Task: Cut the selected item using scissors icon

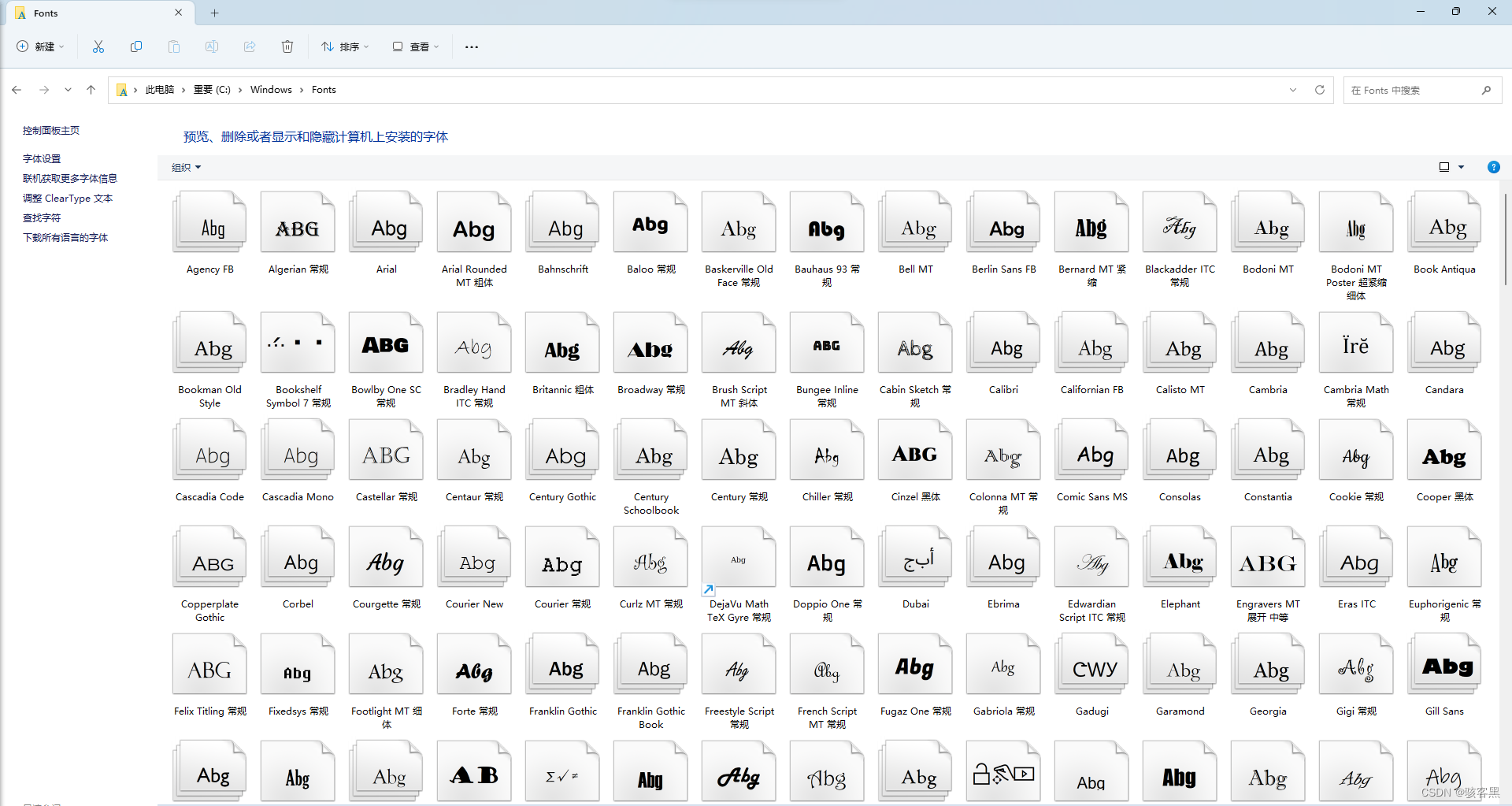Action: [x=98, y=46]
